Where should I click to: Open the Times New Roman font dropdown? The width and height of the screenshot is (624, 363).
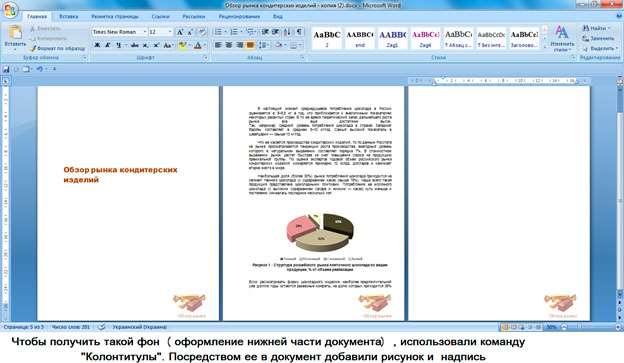(119, 32)
